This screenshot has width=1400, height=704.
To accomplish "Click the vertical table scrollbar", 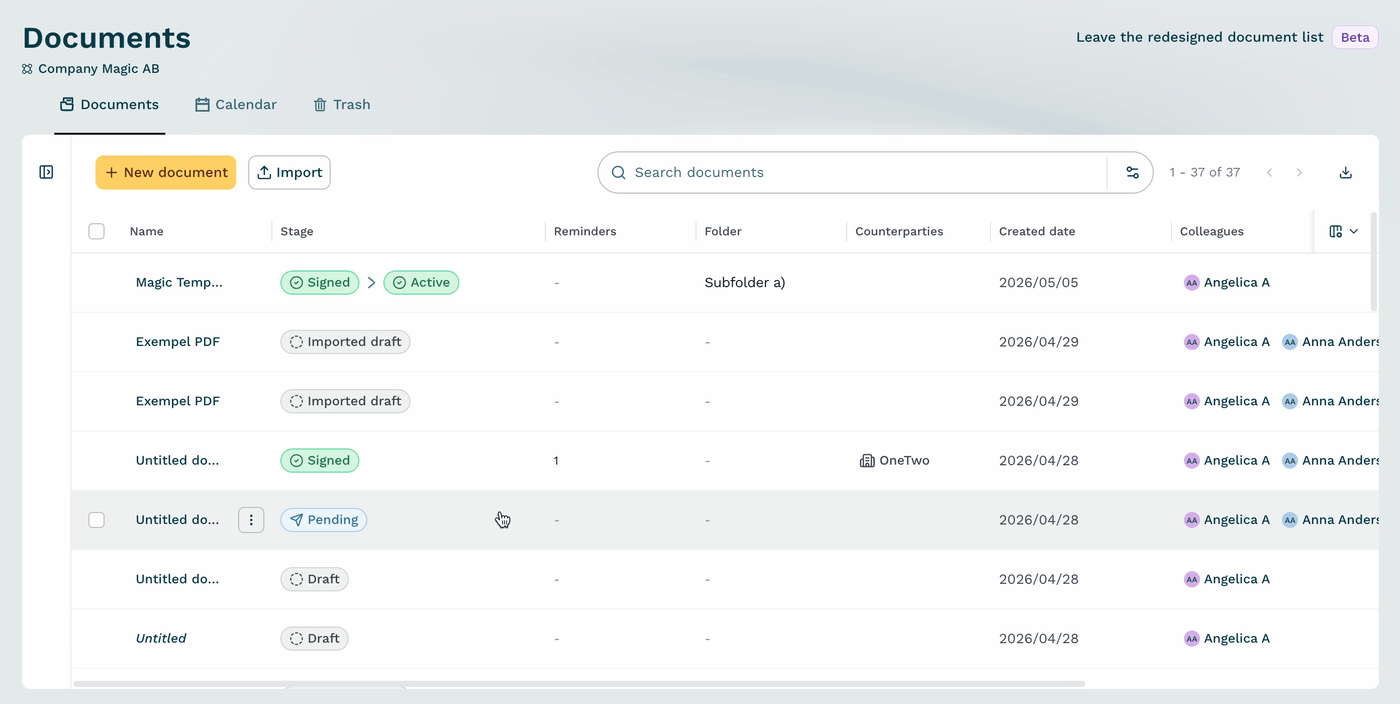I will click(1374, 262).
